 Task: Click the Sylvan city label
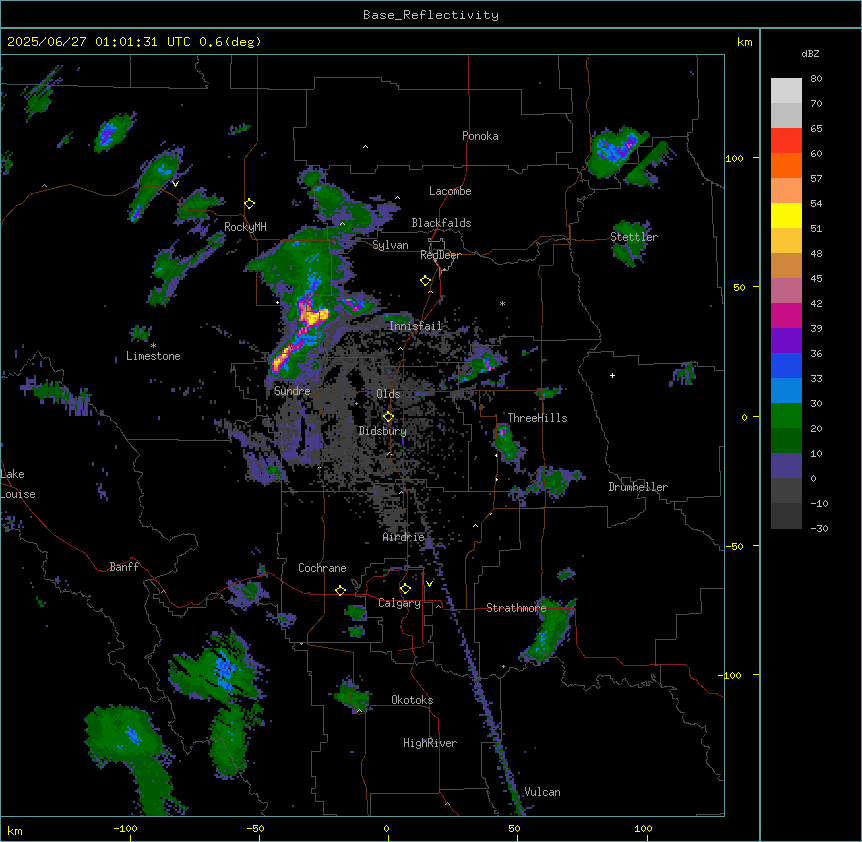pos(390,245)
